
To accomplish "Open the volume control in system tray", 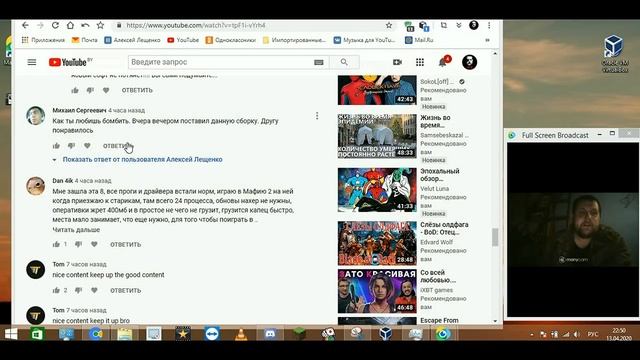I will (x=576, y=334).
